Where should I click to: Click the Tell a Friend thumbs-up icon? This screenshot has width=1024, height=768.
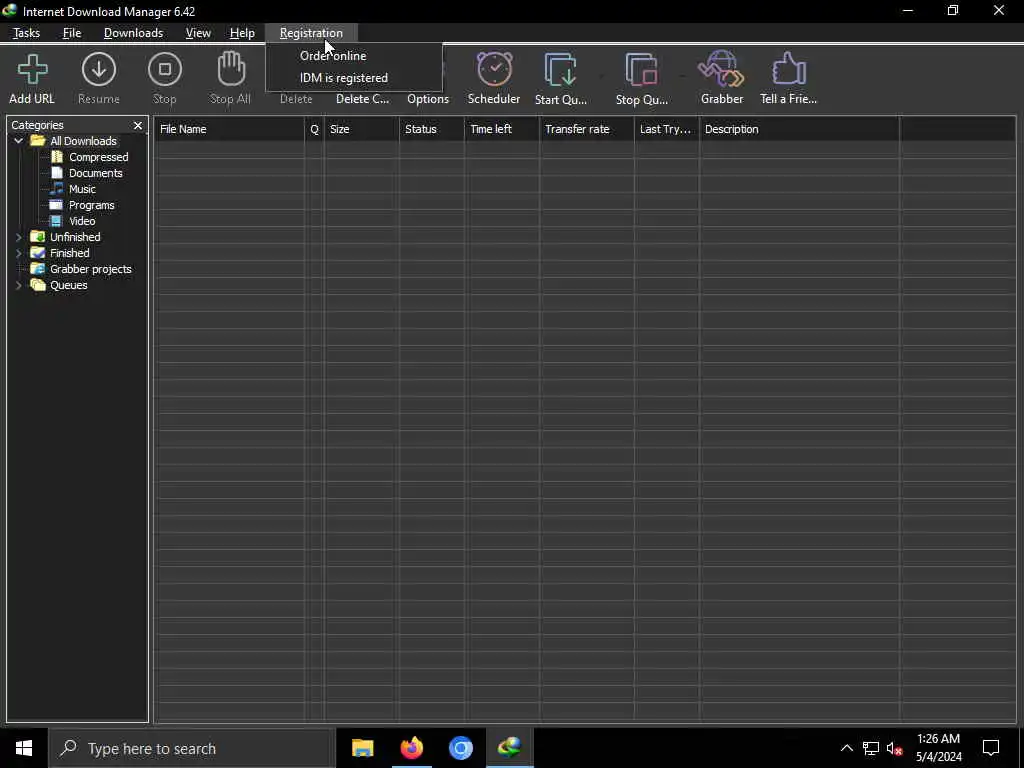tap(789, 69)
